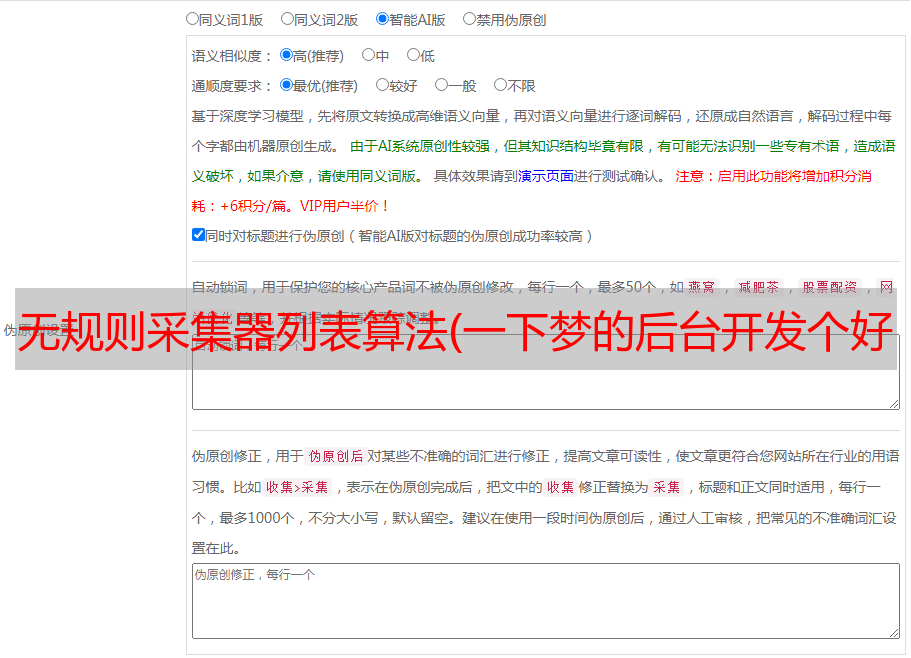Click green text 由于AI系统原创性较强
Screen dimensions: 911x658
420,146
